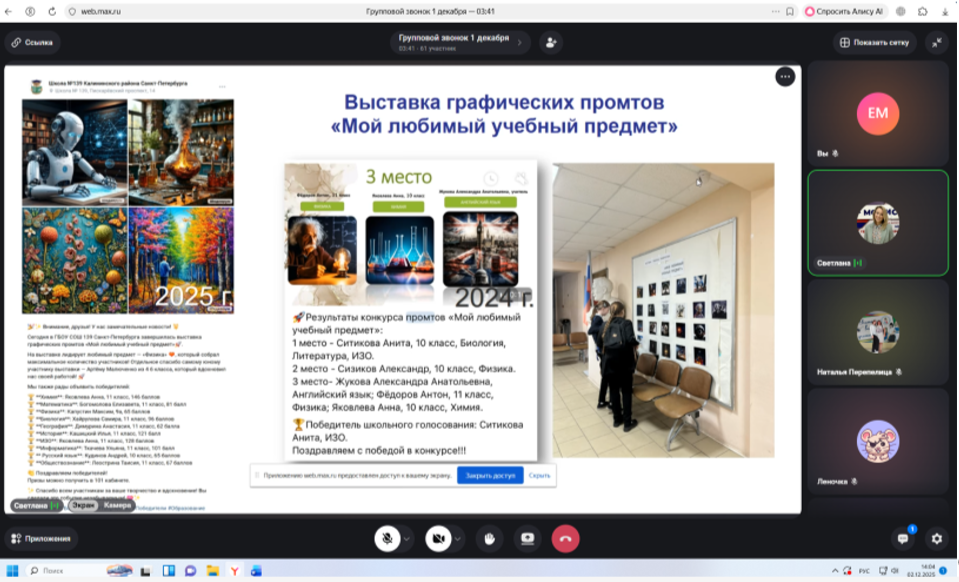Select Наталья Перепелица's participant tile
Screen dimensions: 959x582
878,333
